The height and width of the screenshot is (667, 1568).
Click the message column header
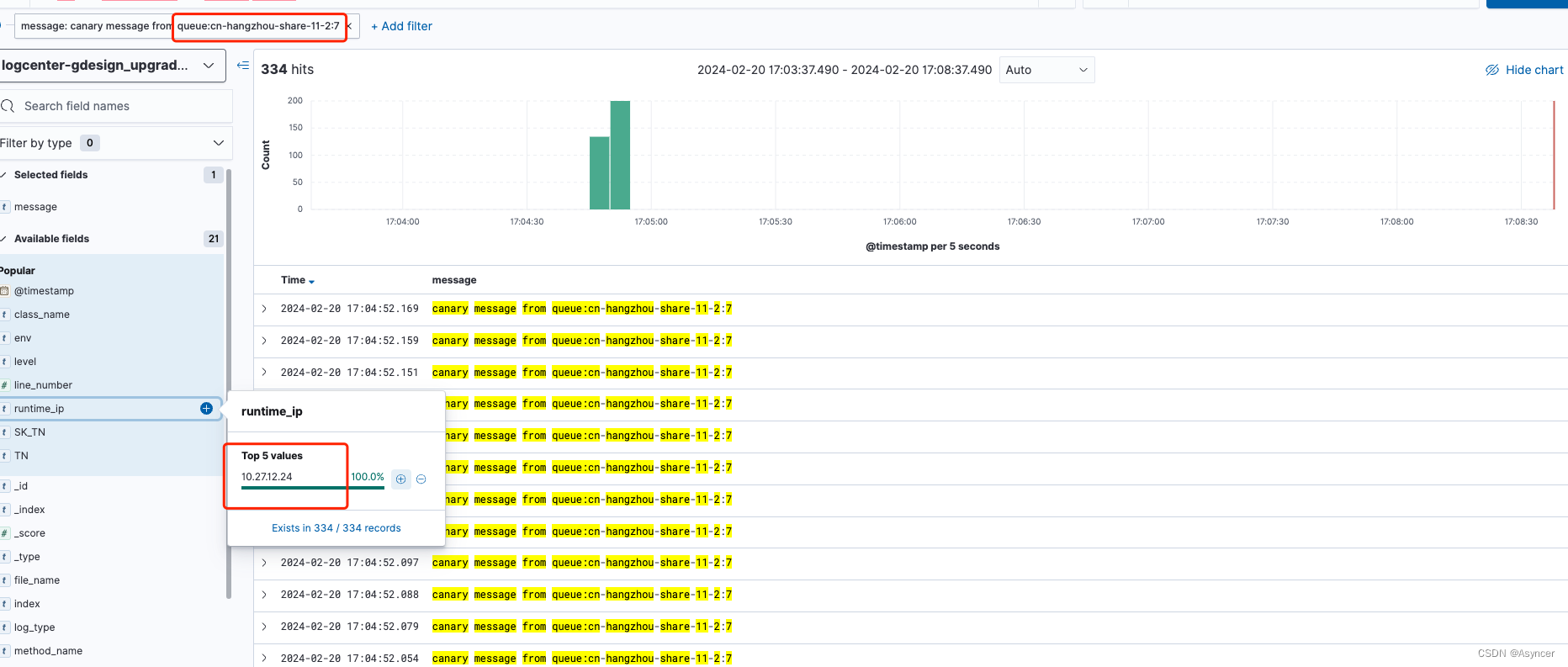coord(454,280)
